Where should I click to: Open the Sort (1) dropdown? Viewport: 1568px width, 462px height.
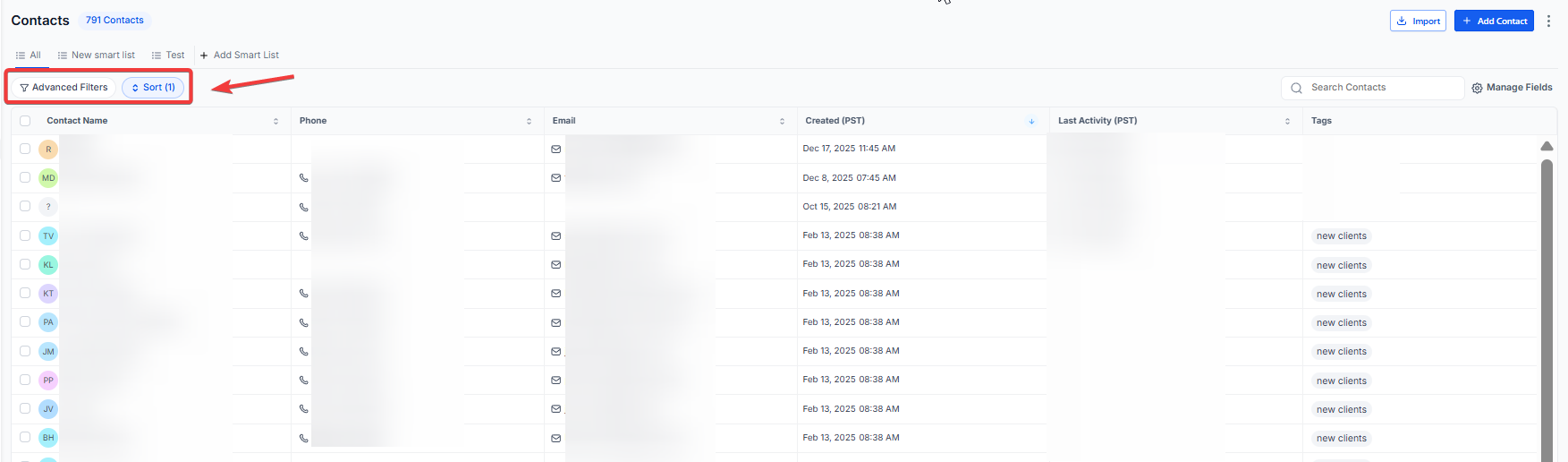(x=153, y=88)
